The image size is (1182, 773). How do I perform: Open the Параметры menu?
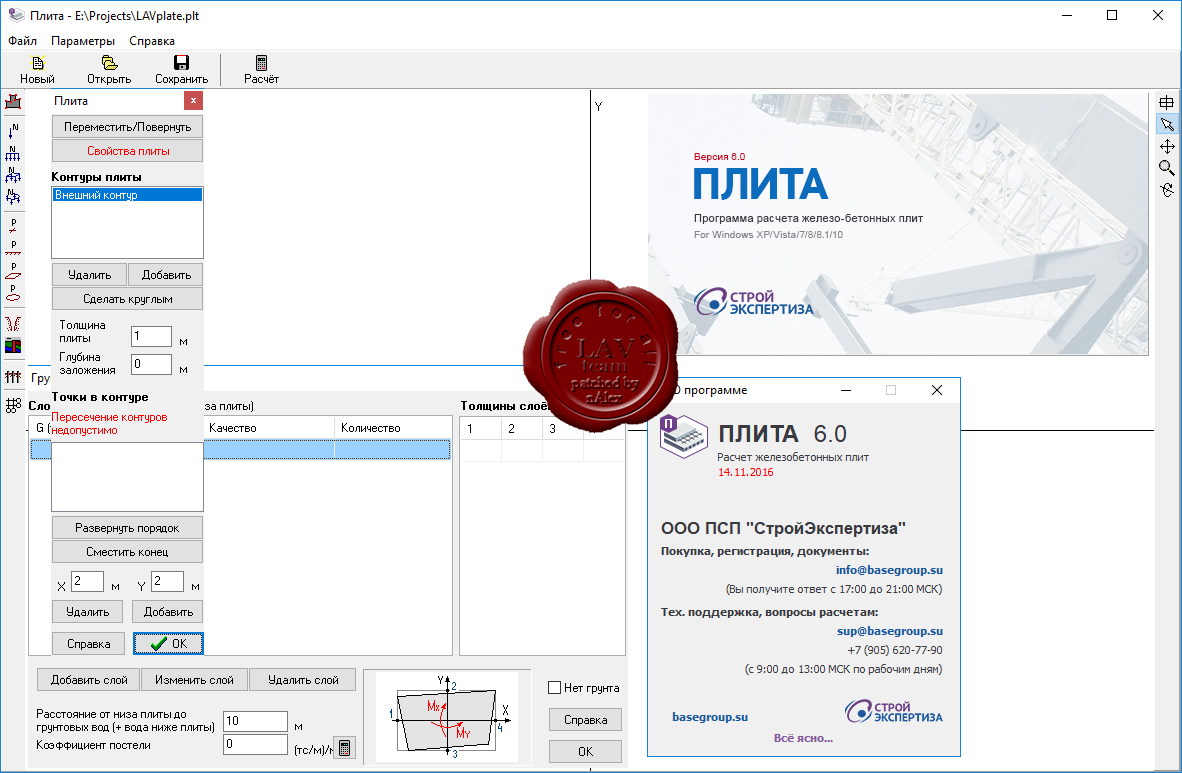pos(83,41)
